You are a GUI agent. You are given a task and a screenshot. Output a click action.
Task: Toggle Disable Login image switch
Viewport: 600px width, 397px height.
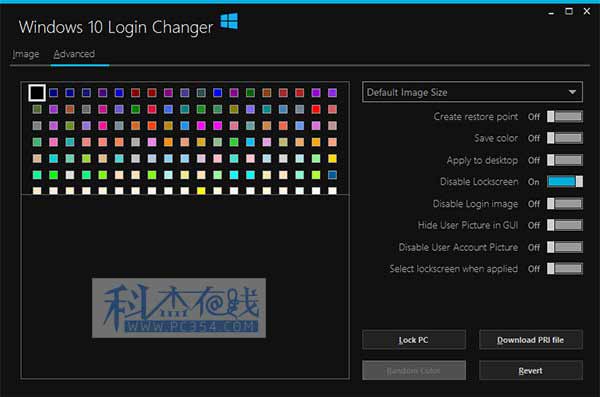[x=565, y=203]
